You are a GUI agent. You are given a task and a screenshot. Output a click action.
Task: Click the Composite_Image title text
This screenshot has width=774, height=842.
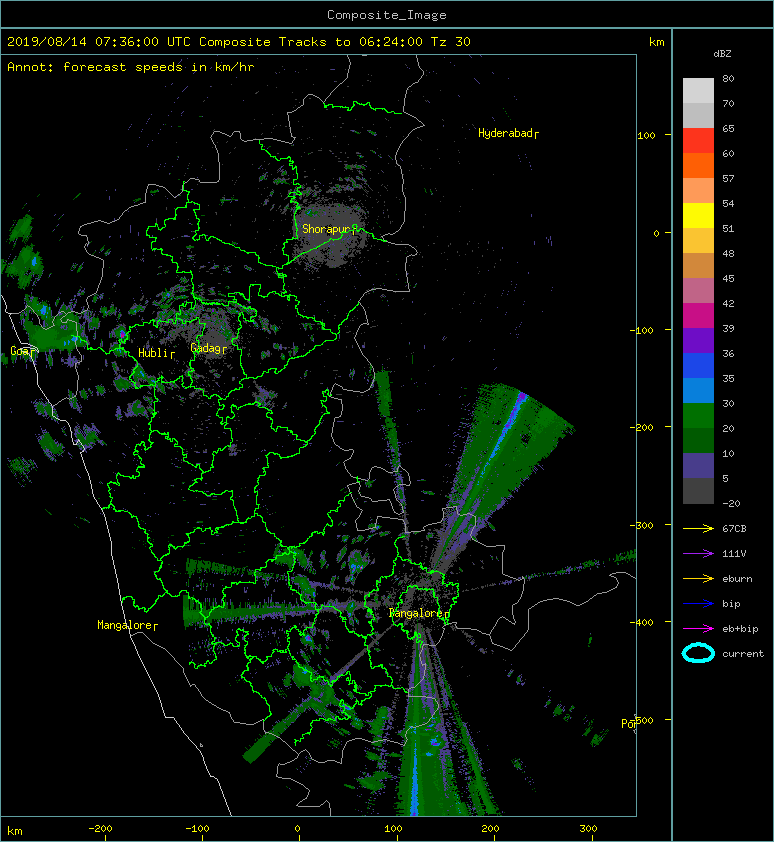pyautogui.click(x=387, y=15)
